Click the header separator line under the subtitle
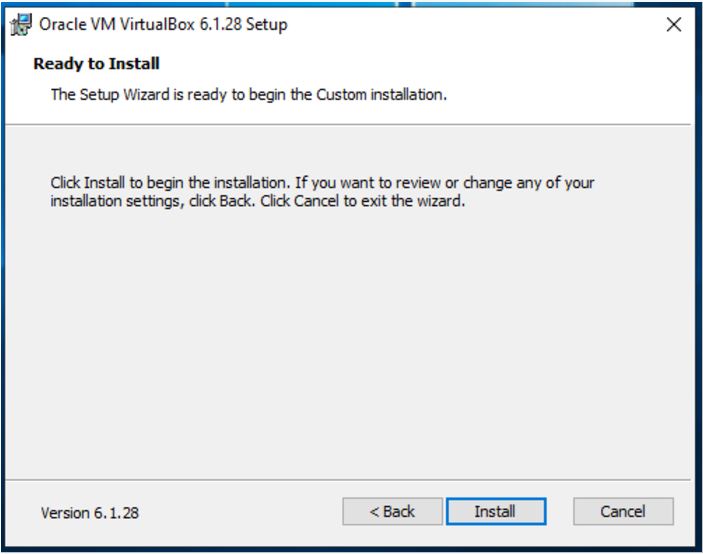 coord(350,125)
